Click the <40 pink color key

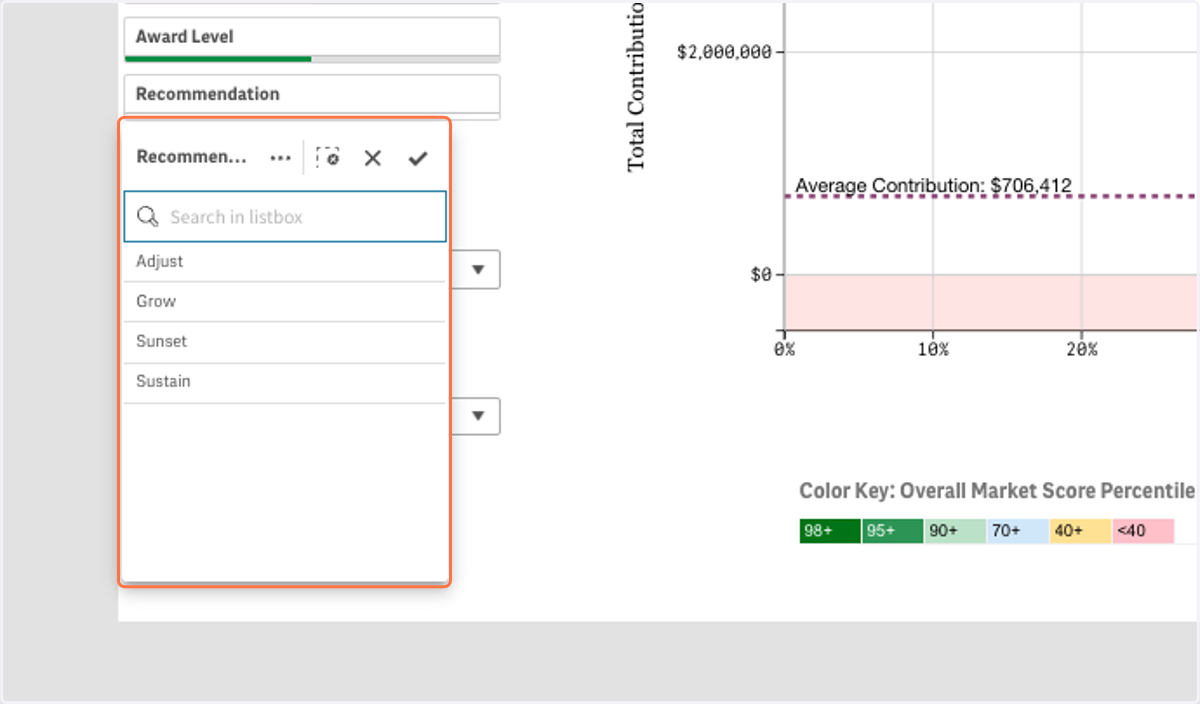pos(1143,531)
